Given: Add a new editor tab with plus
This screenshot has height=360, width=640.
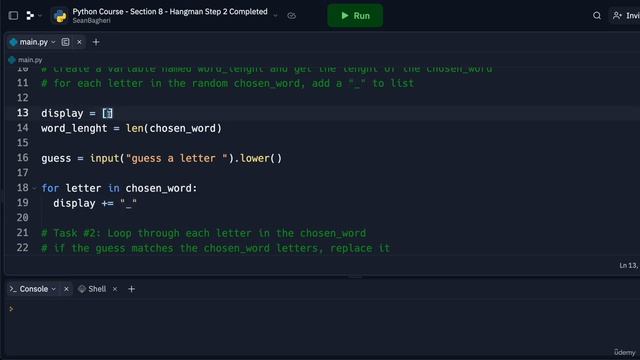Looking at the screenshot, I should pos(96,42).
